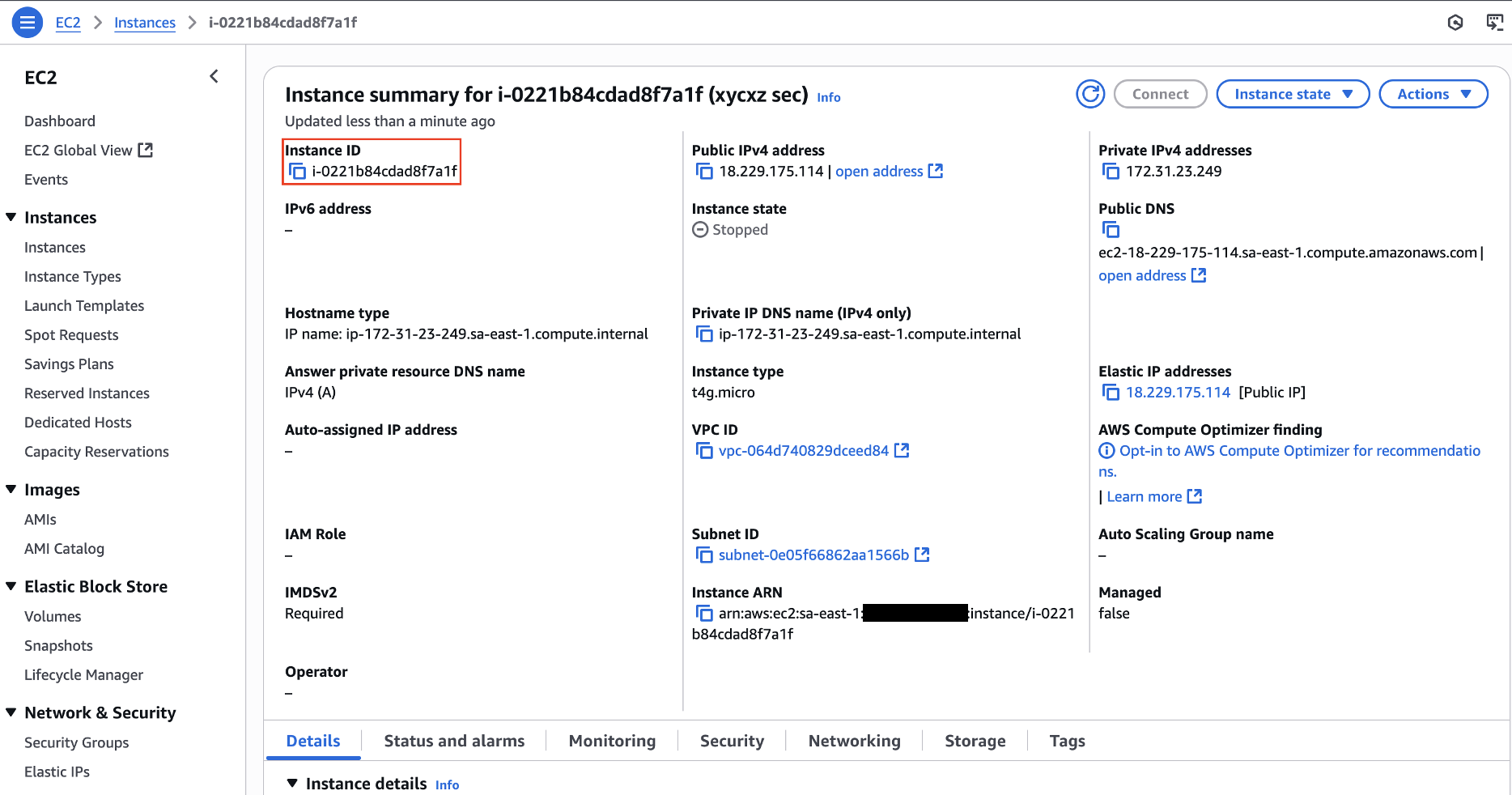Copy the Instance ARN

[x=704, y=614]
